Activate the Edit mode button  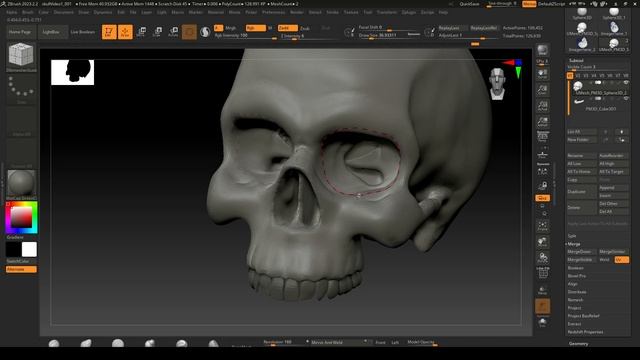pos(109,32)
